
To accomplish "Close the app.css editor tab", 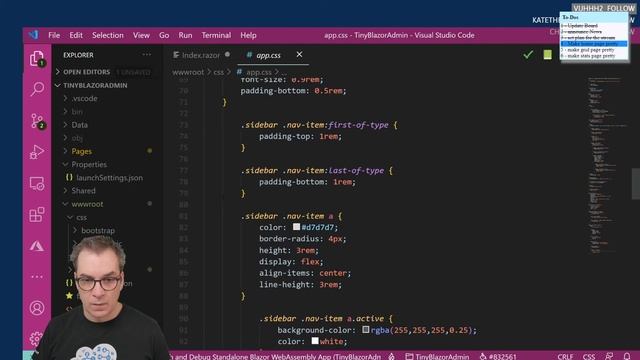I will click(299, 54).
